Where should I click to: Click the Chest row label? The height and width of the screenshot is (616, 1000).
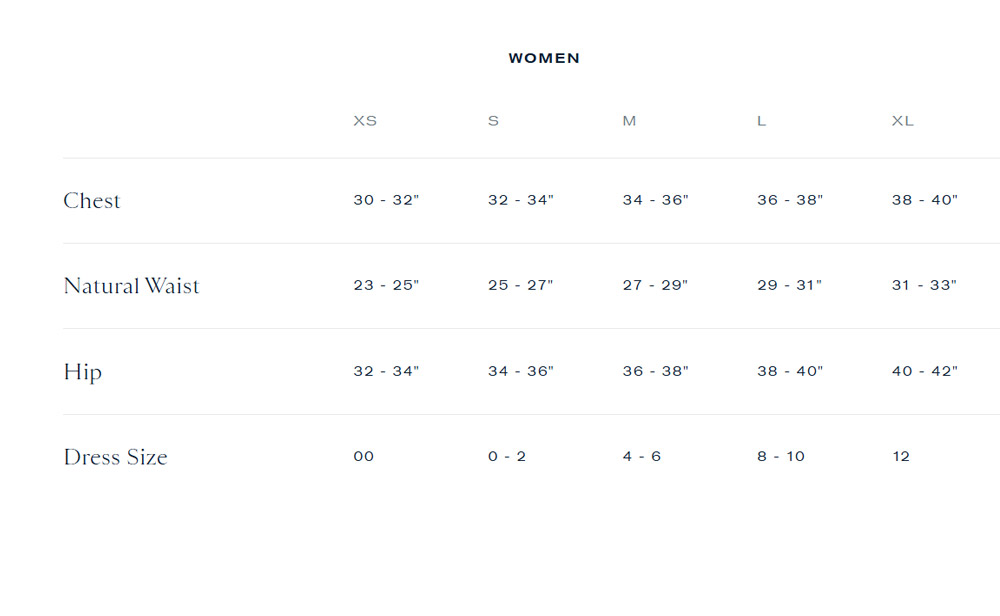(x=92, y=200)
